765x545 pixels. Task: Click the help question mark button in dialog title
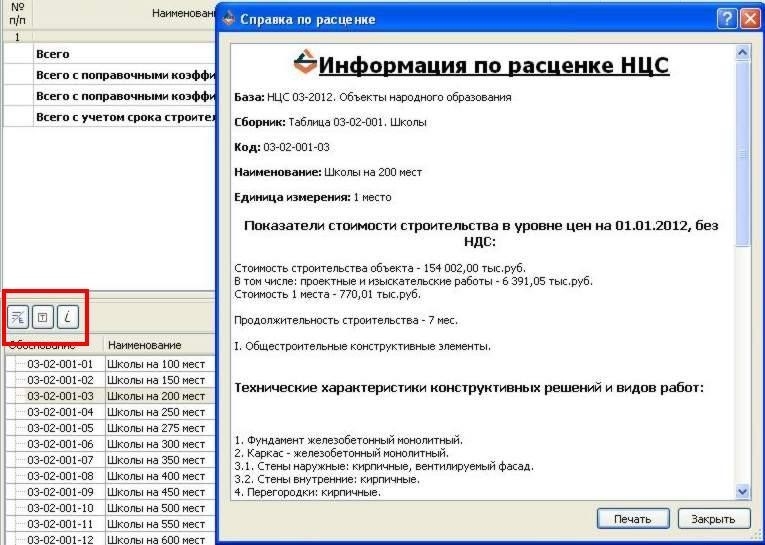pos(726,18)
